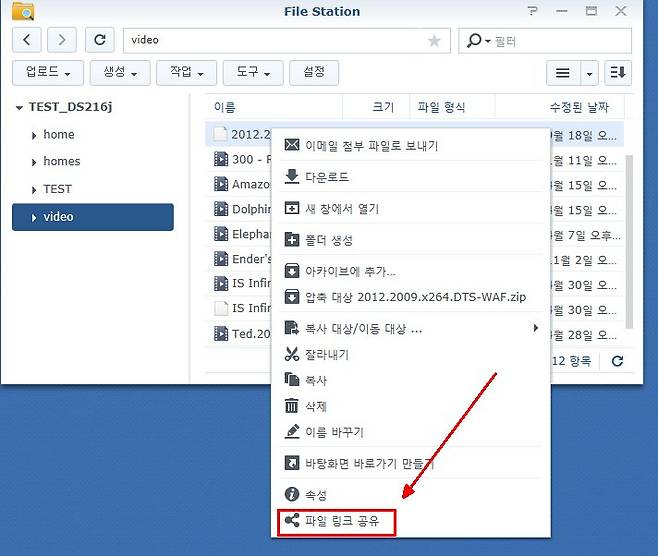Image resolution: width=658 pixels, height=556 pixels.
Task: Sort by the 수정된 날짜 column header
Action: 560,107
